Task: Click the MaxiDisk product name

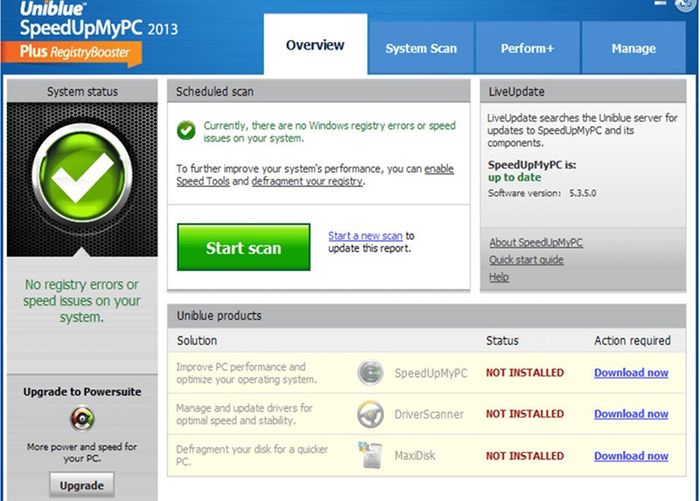Action: (x=415, y=455)
